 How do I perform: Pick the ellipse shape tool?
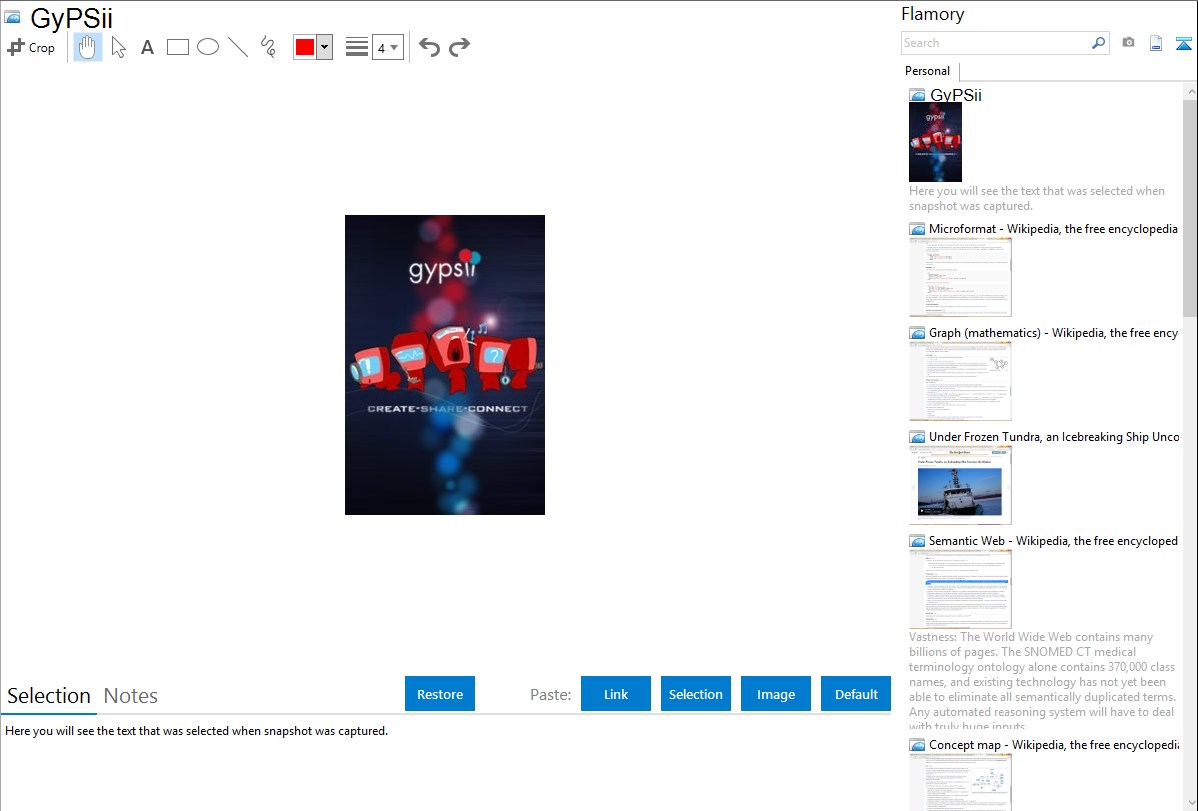click(208, 47)
